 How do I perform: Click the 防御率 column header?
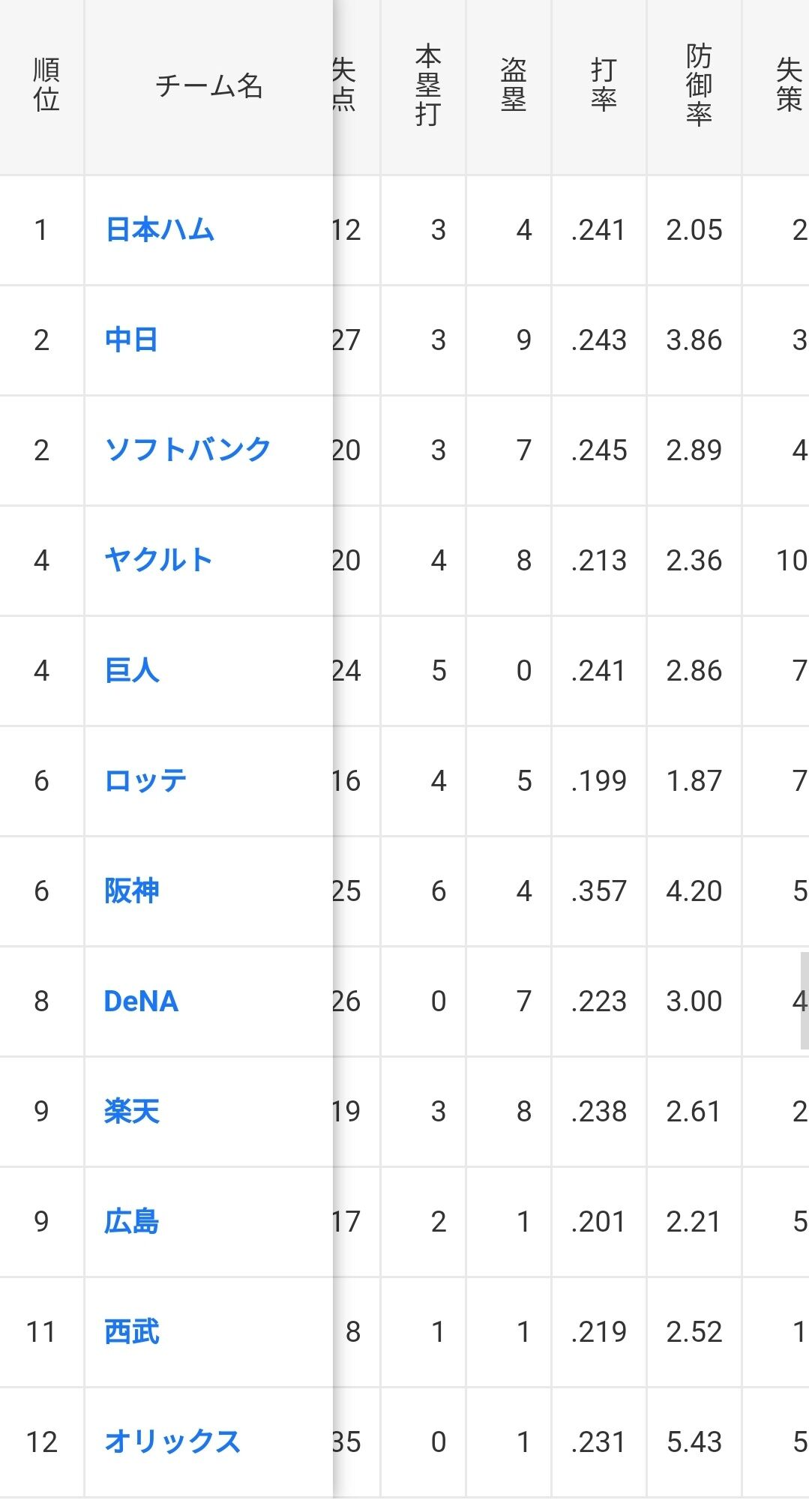point(698,85)
